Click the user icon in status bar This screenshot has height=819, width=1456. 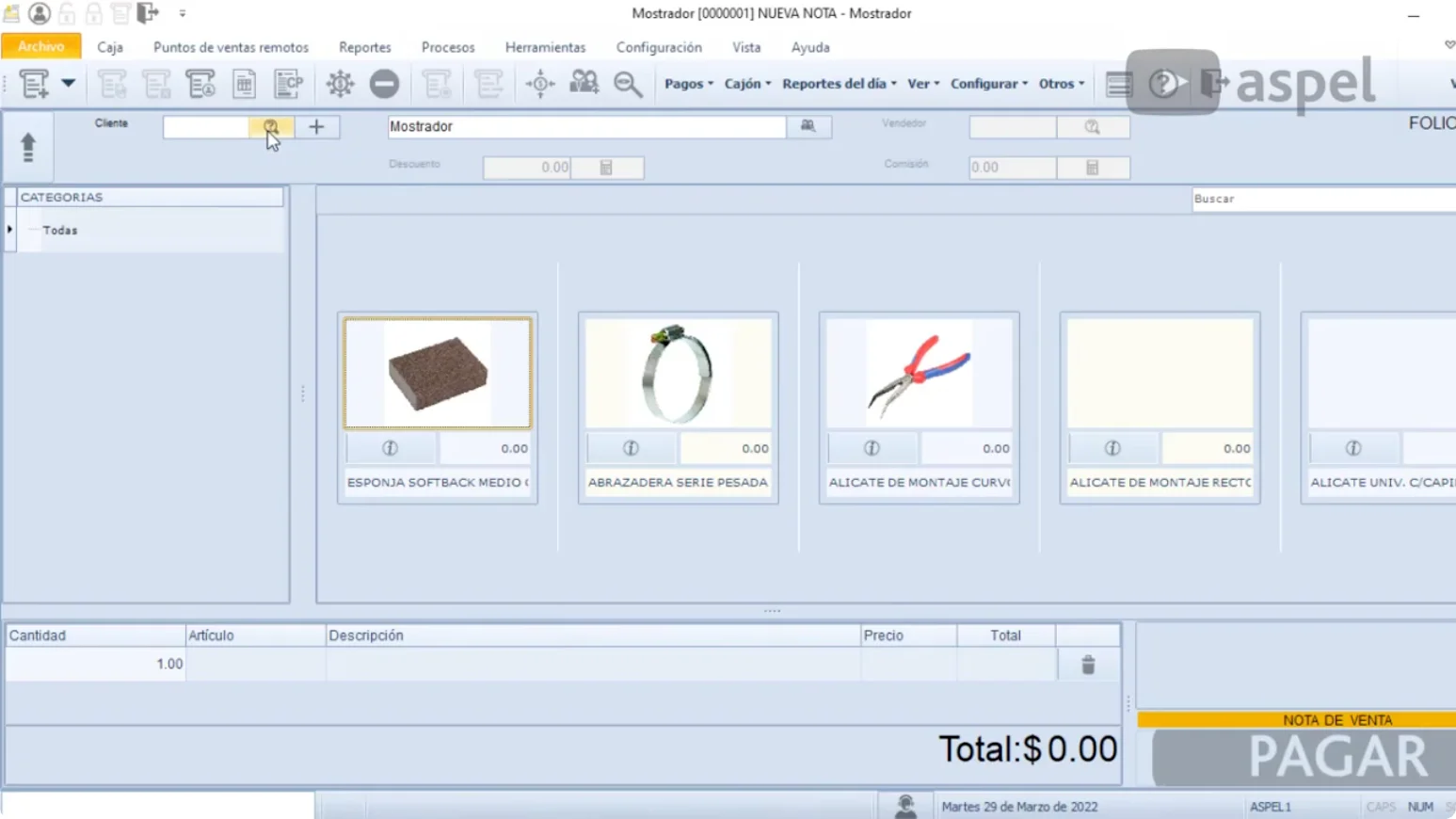[905, 807]
